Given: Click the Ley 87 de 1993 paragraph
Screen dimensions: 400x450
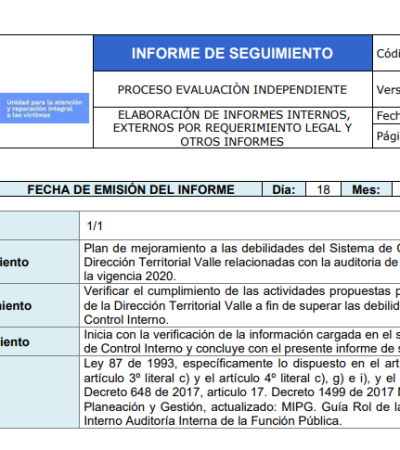Looking at the screenshot, I should pos(242,392).
